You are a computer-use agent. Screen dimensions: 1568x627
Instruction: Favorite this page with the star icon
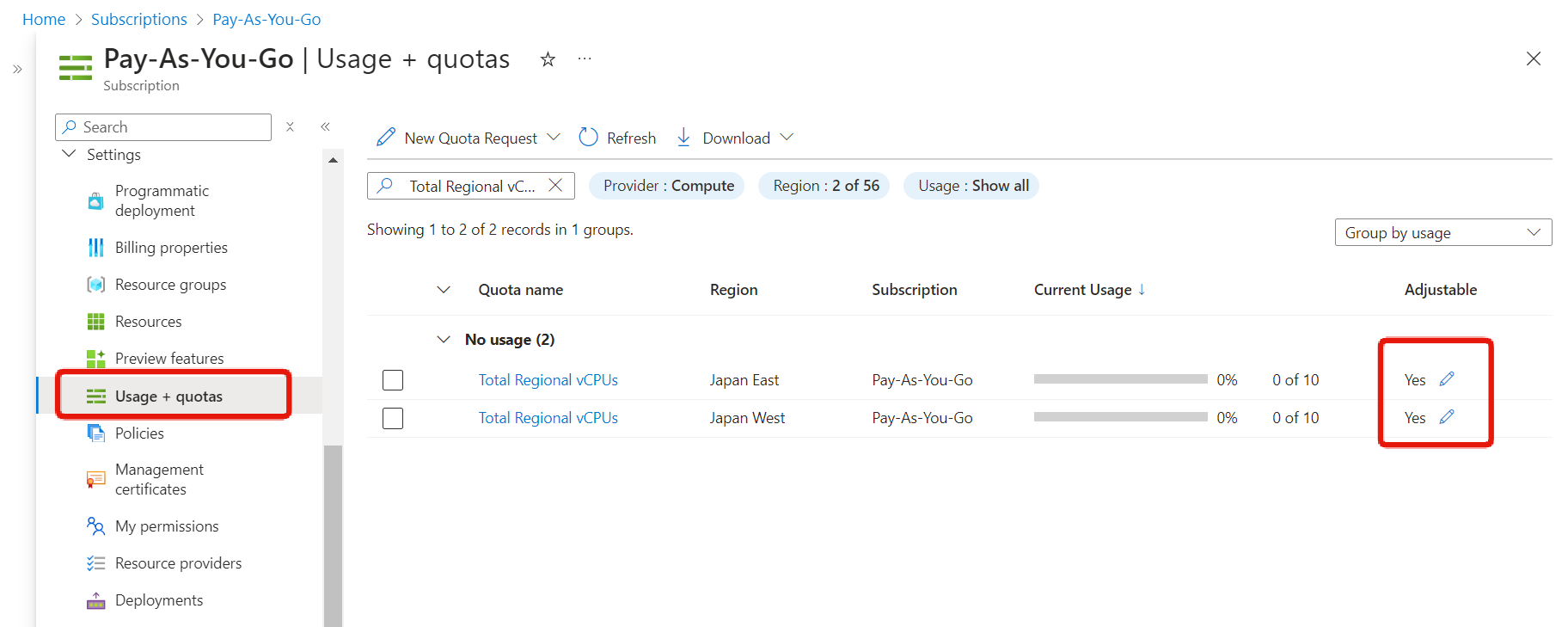(548, 59)
